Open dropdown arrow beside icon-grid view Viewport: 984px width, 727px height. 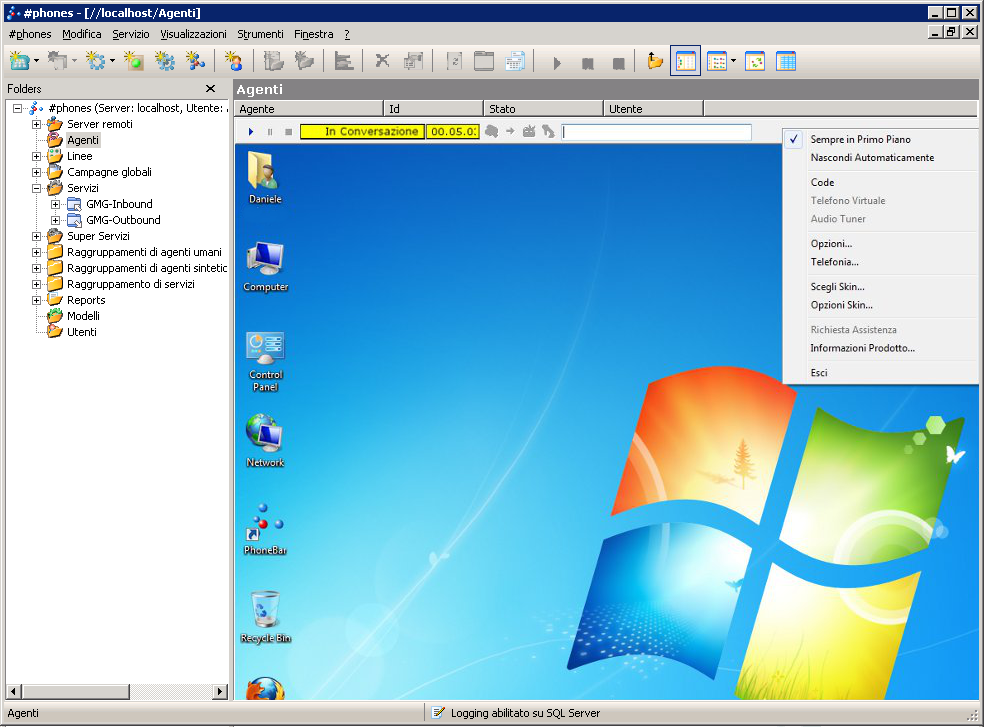(x=733, y=61)
